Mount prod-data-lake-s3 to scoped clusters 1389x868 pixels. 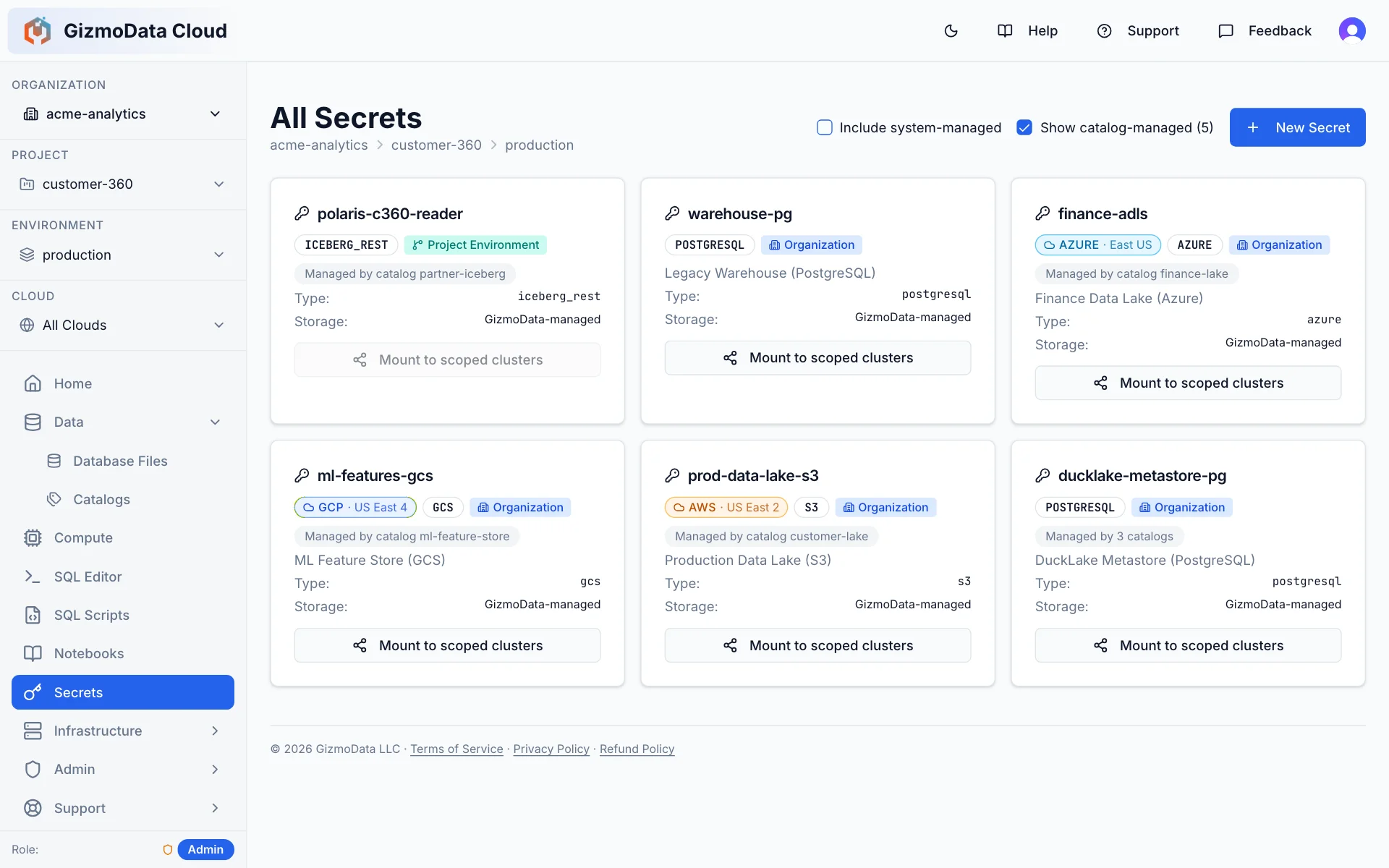coord(817,645)
